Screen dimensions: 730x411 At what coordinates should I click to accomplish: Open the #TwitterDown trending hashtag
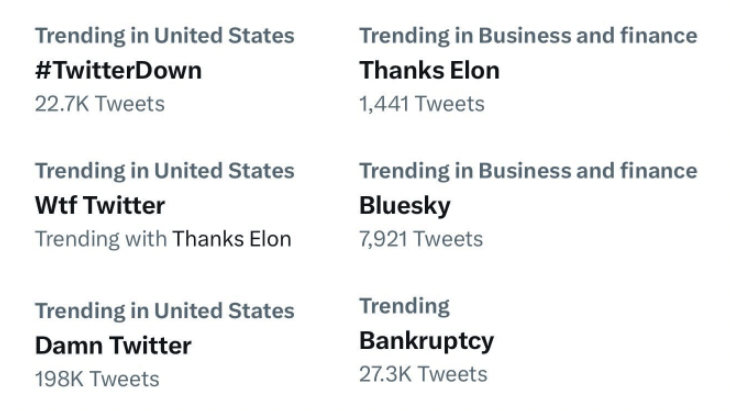click(118, 70)
